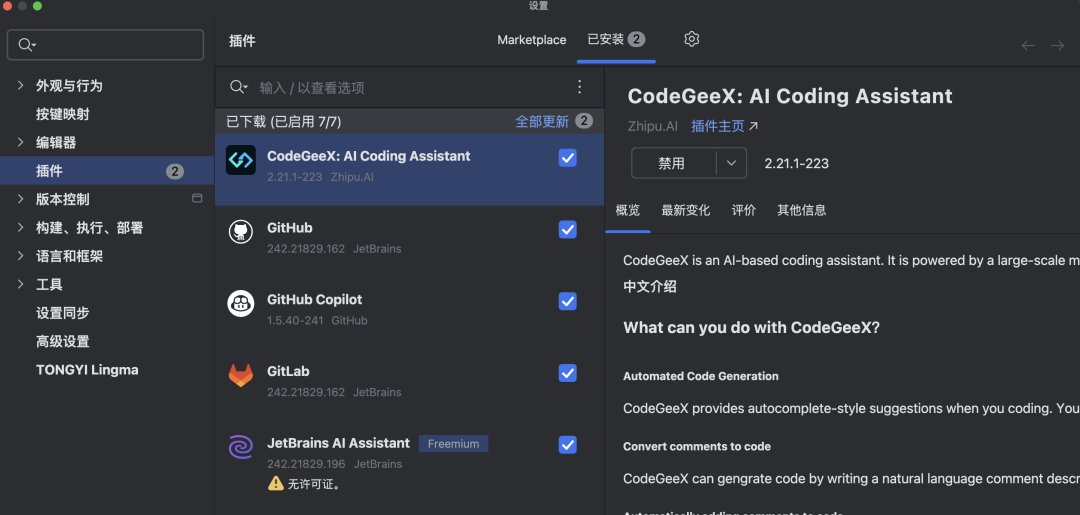The width and height of the screenshot is (1080, 515).
Task: Select the GitLab plugin name
Action: coord(288,371)
